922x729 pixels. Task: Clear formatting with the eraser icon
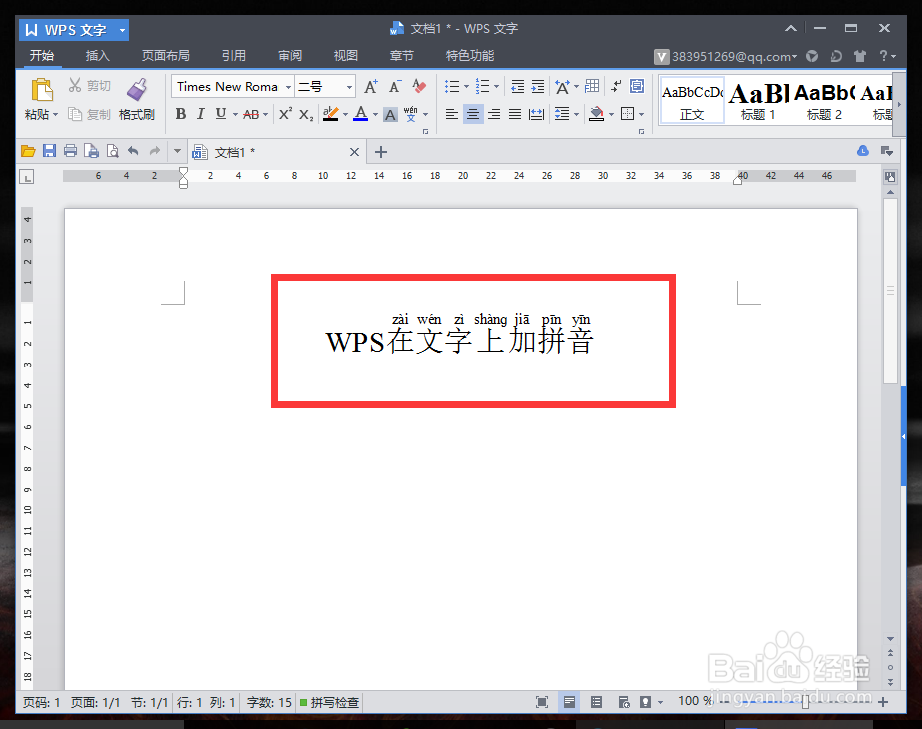coord(419,86)
